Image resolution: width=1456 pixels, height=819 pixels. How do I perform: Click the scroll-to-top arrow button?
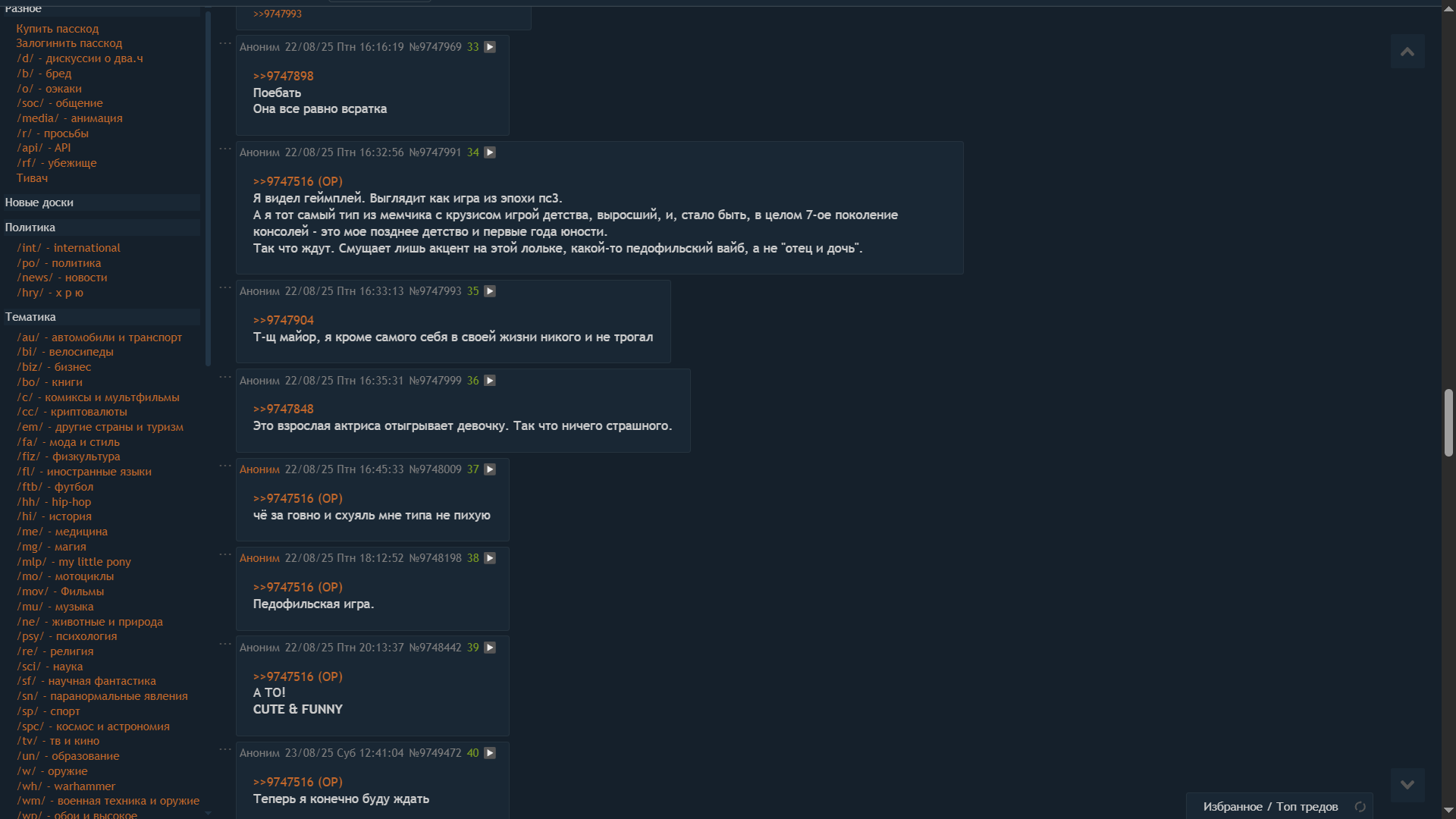[1407, 52]
